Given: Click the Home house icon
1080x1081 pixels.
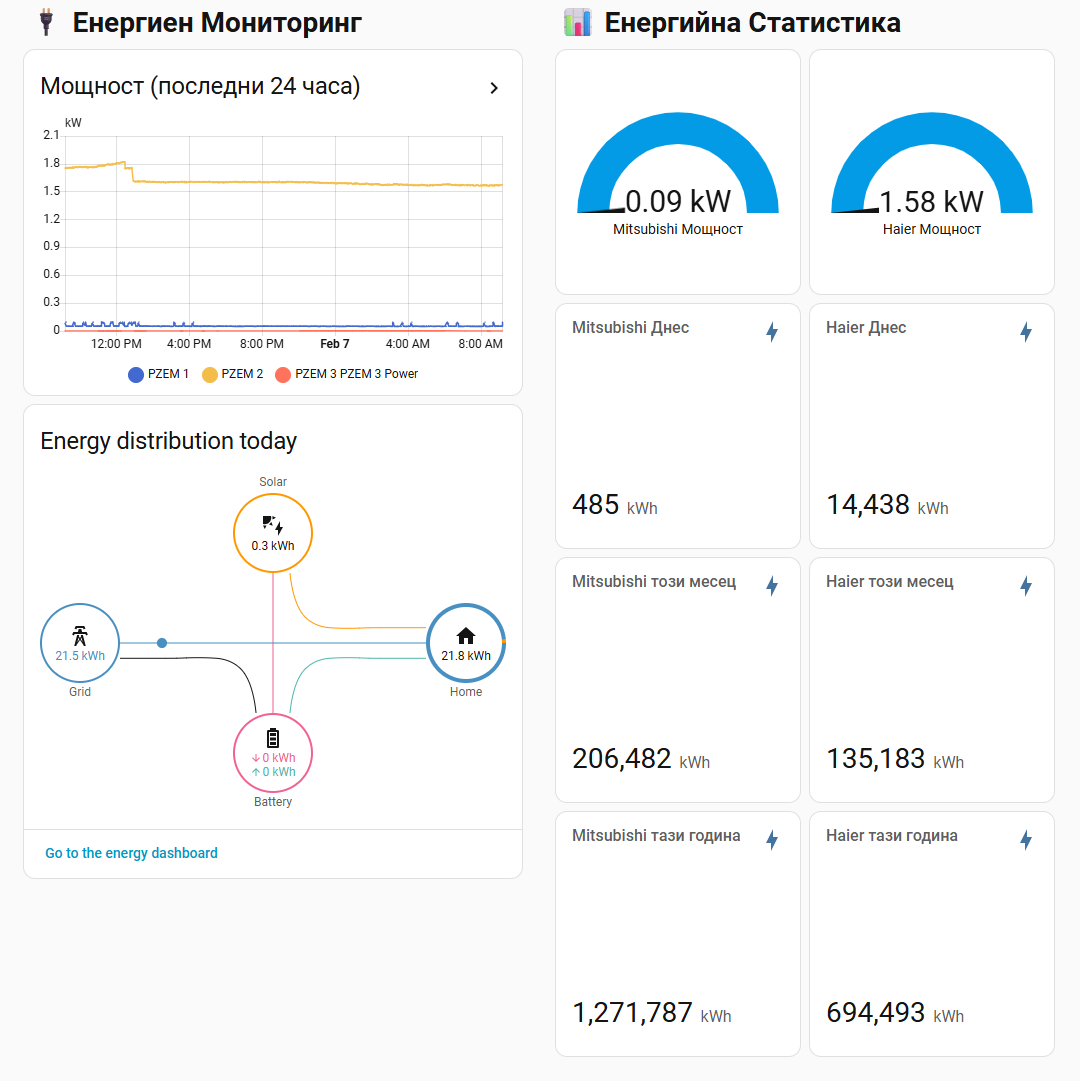Looking at the screenshot, I should point(466,636).
